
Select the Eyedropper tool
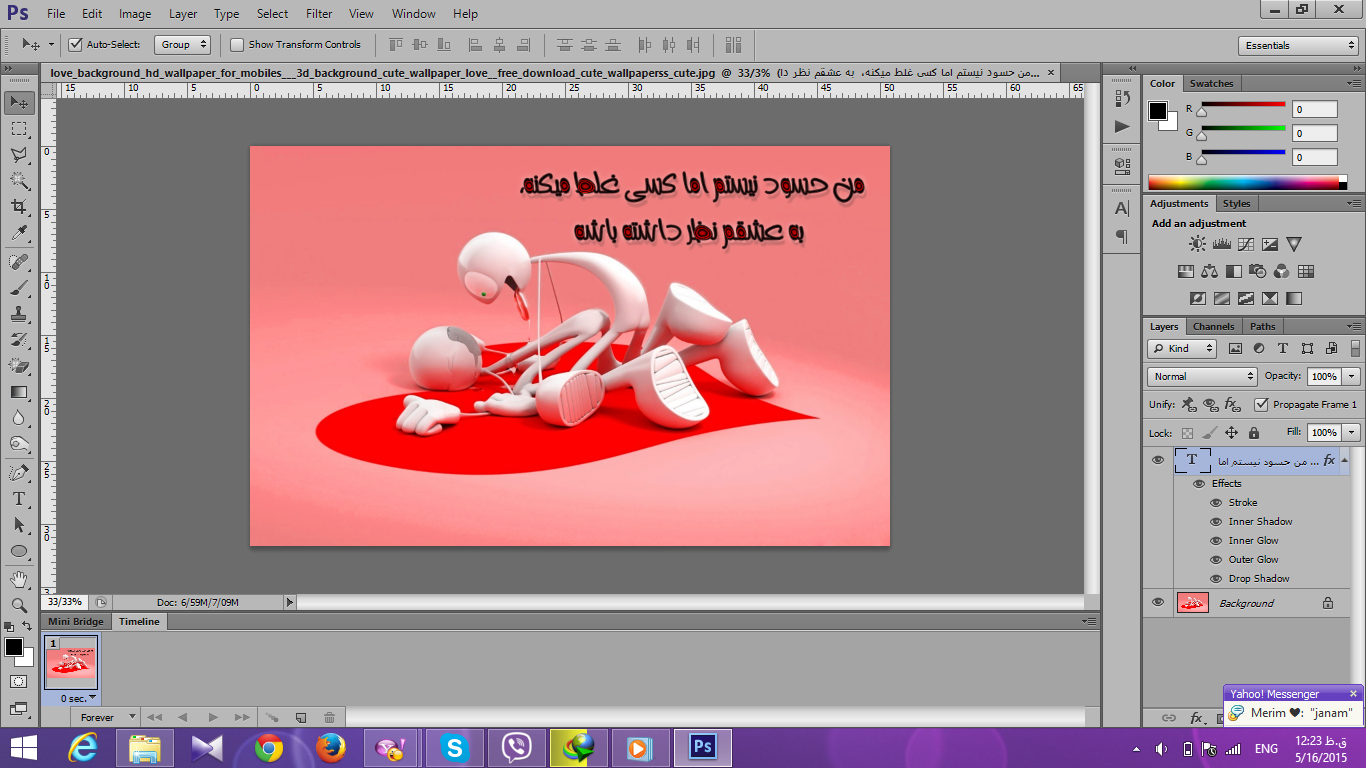point(19,233)
